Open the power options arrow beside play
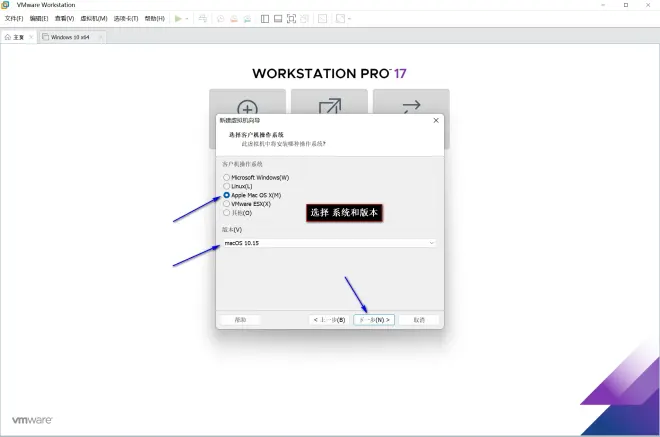Image resolution: width=660 pixels, height=437 pixels. (187, 19)
